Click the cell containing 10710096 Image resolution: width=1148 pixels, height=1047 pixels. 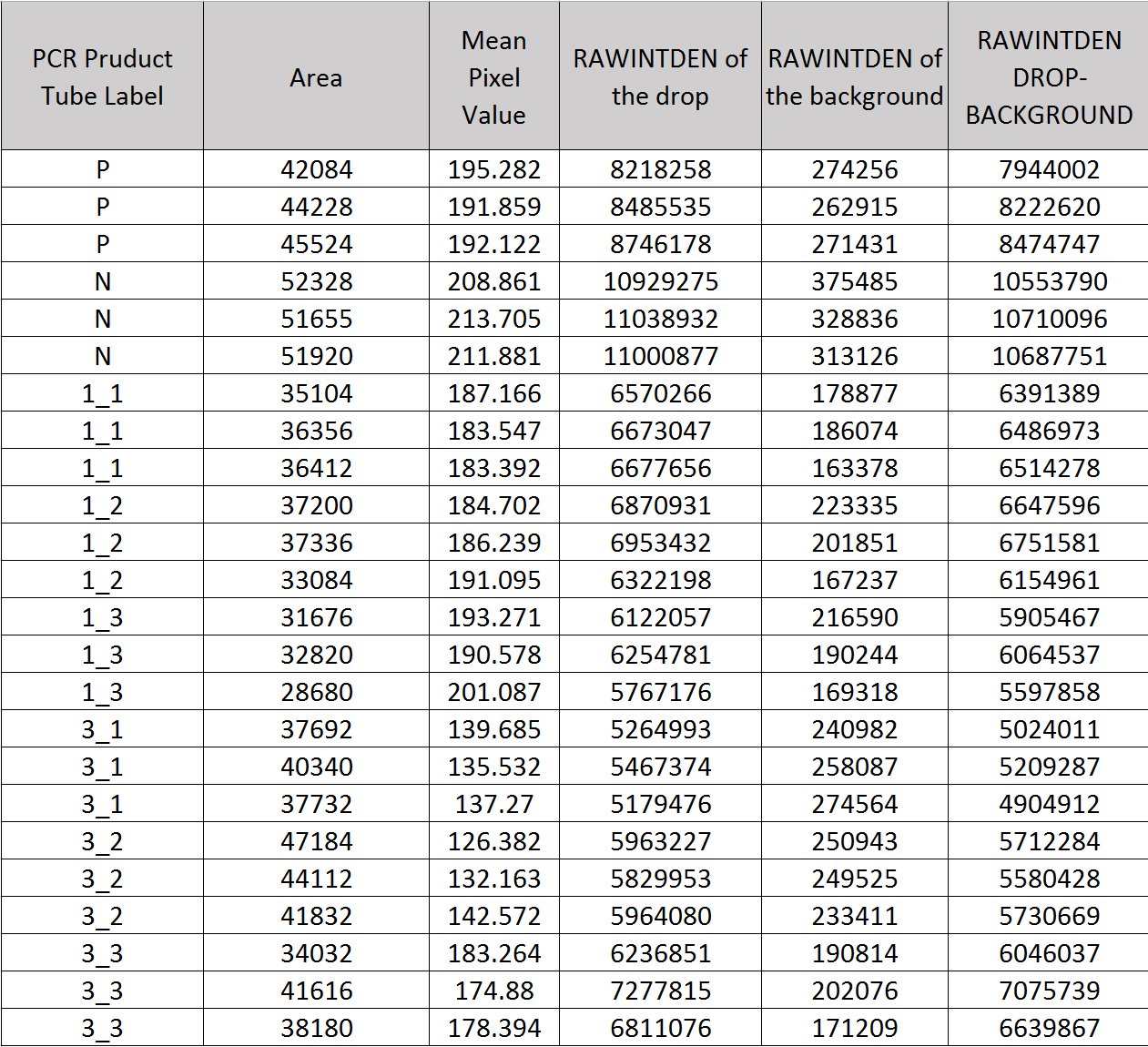[x=1049, y=319]
